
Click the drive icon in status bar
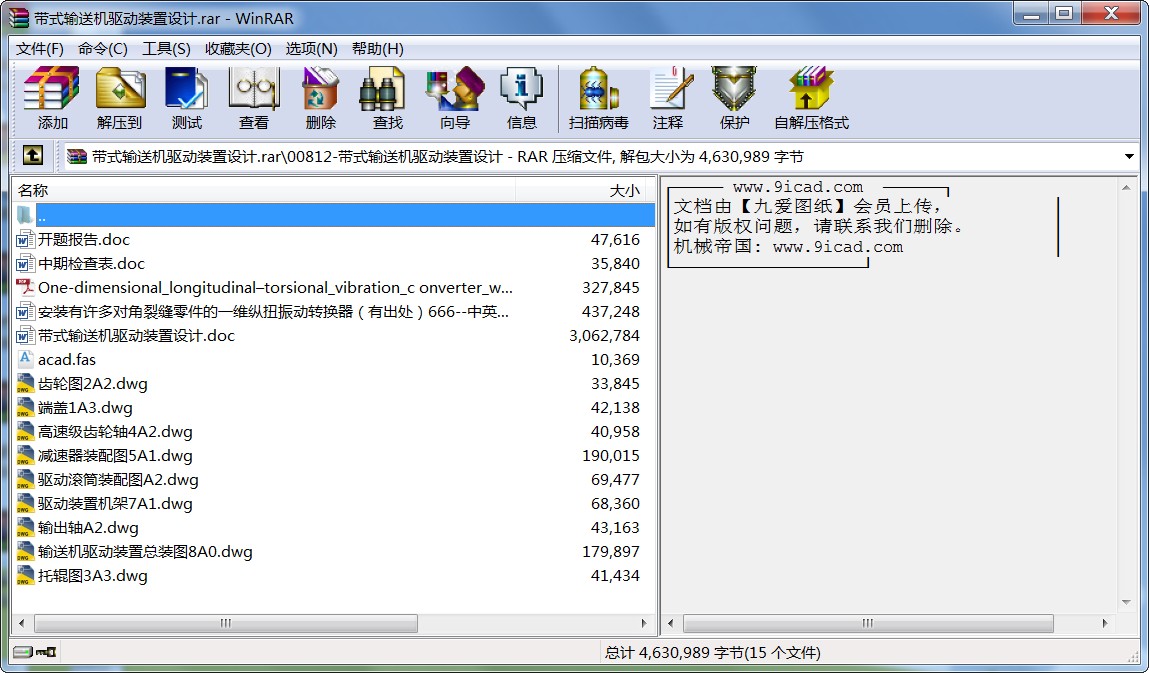(x=23, y=652)
